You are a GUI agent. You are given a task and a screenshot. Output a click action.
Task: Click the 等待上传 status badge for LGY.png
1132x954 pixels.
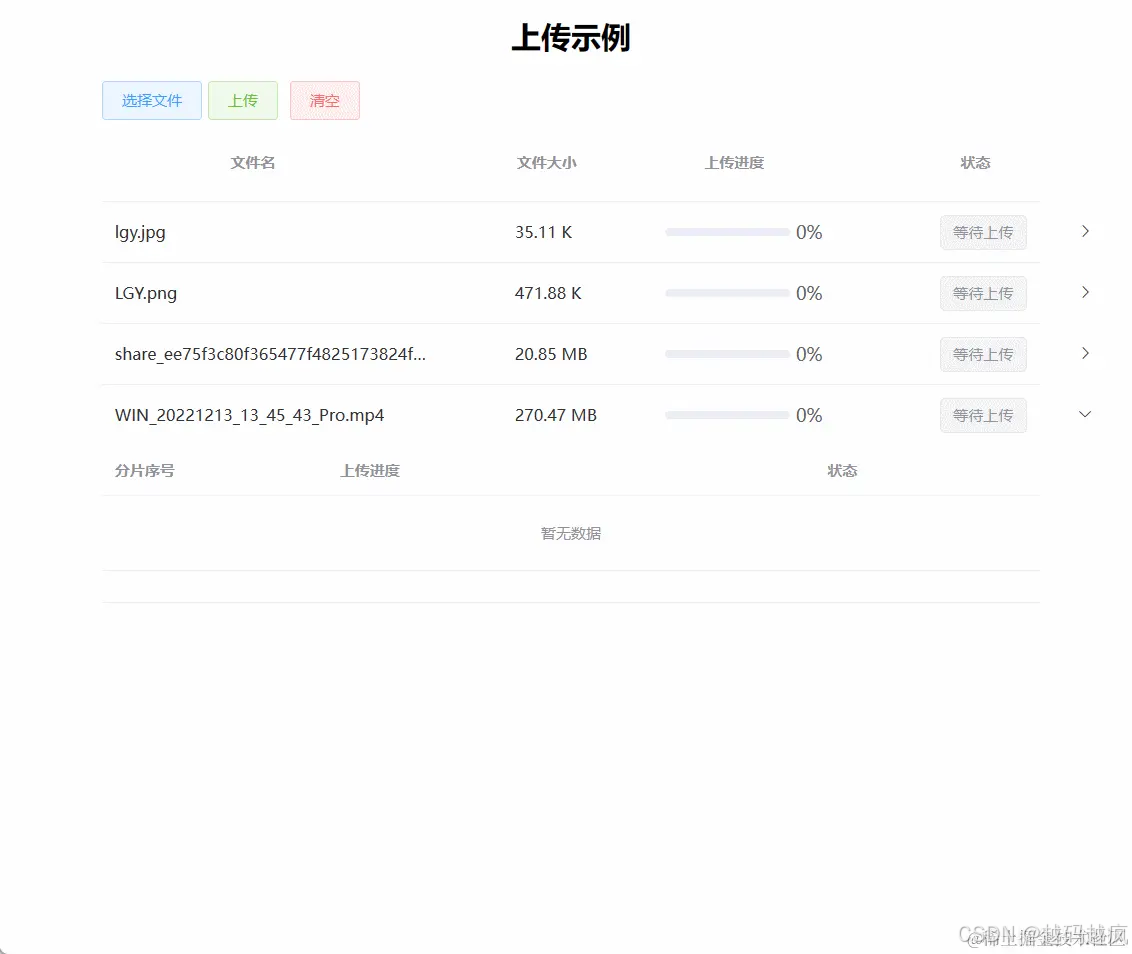click(x=983, y=293)
